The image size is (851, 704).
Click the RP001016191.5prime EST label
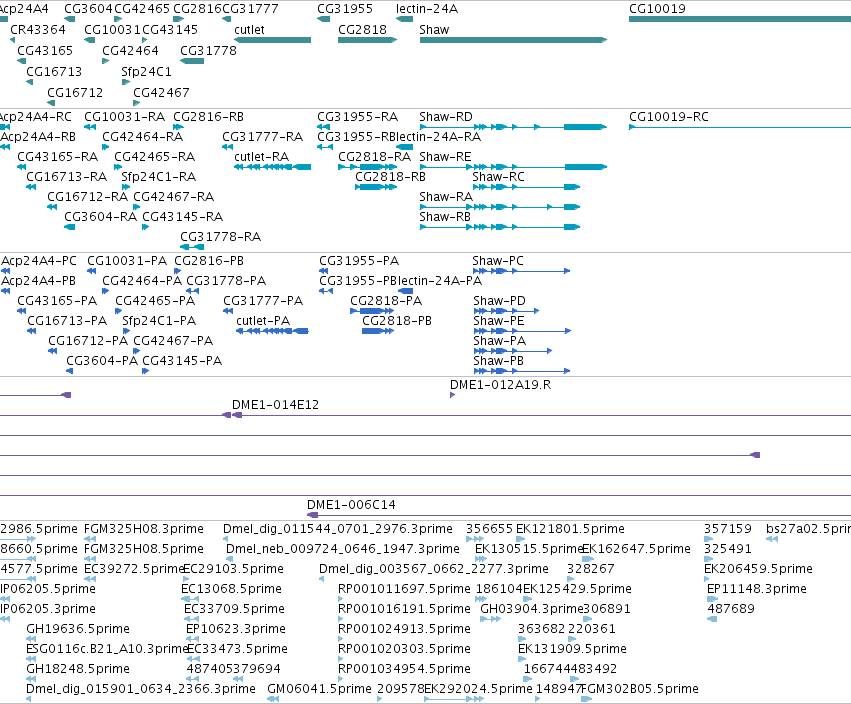click(x=404, y=609)
